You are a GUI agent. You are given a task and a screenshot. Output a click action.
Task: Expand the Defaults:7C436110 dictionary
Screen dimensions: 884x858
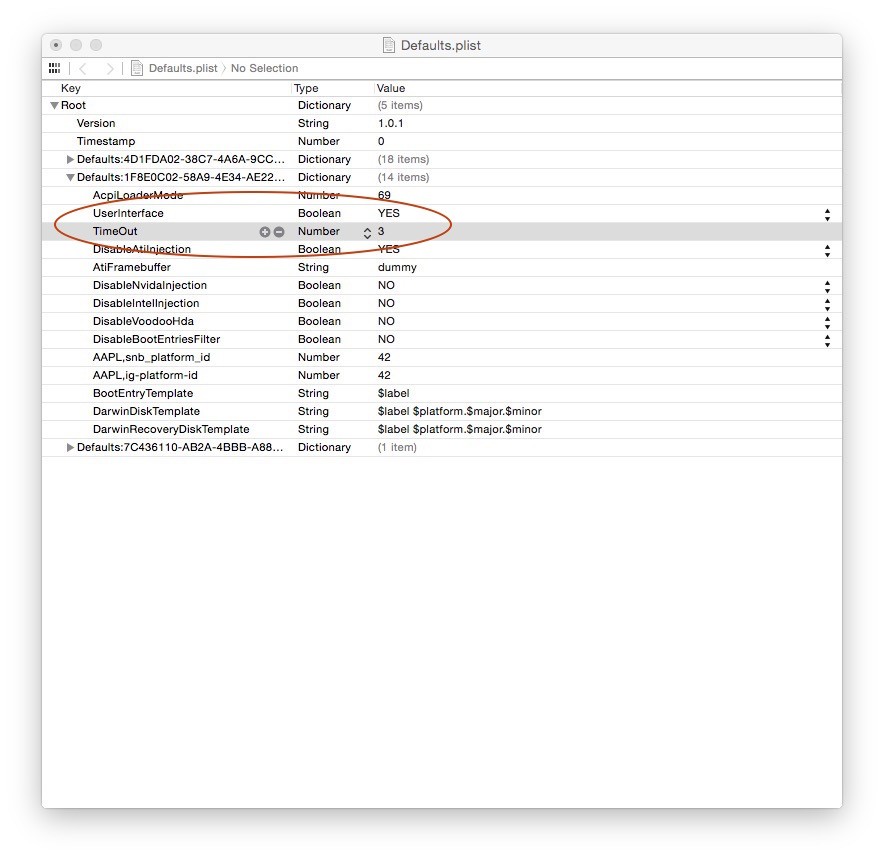pyautogui.click(x=70, y=448)
